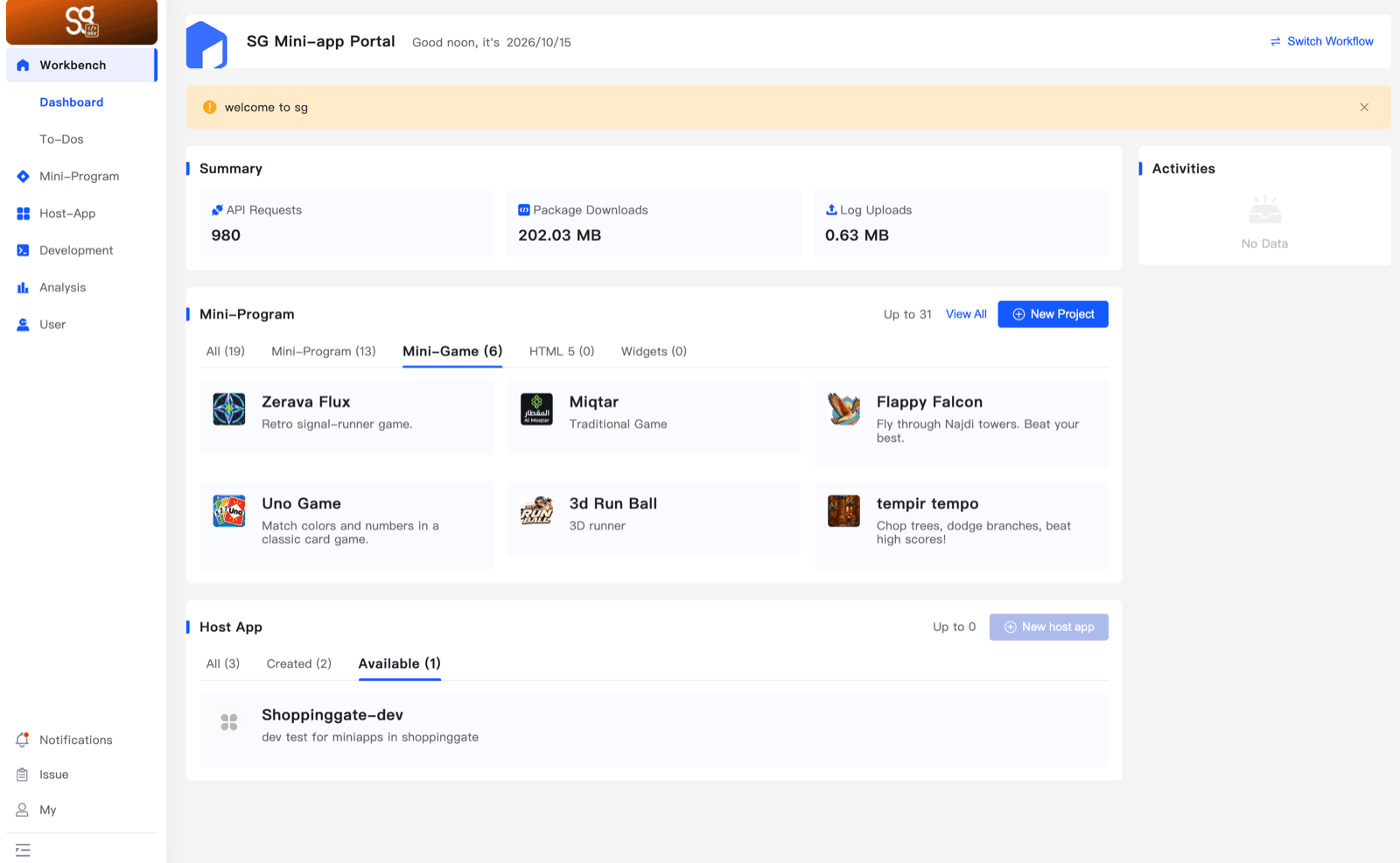Open the Flappy Falcon game icon

[x=844, y=409]
